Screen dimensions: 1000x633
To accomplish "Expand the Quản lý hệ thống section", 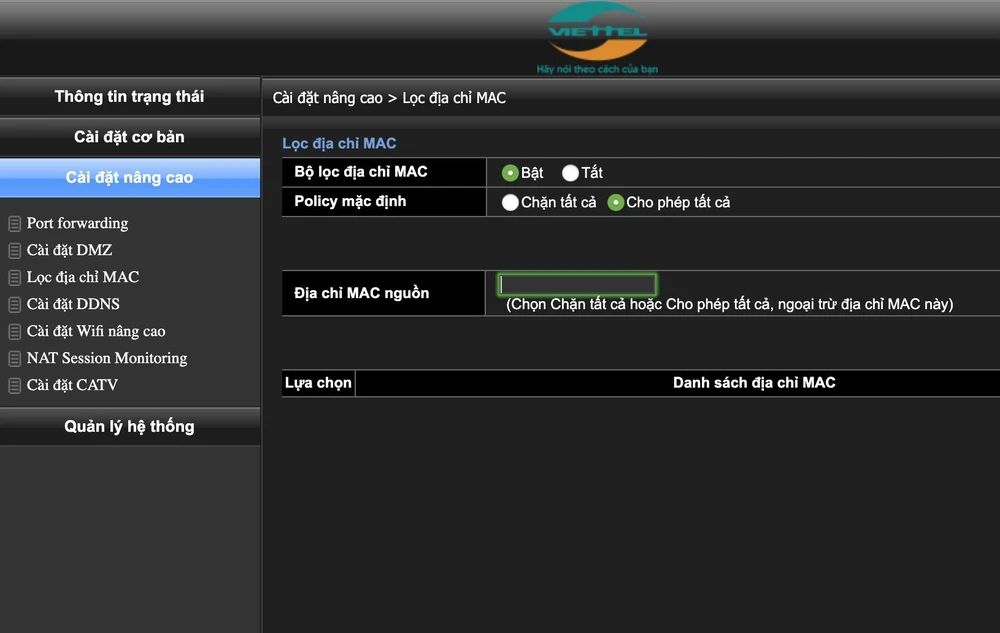I will pyautogui.click(x=129, y=427).
